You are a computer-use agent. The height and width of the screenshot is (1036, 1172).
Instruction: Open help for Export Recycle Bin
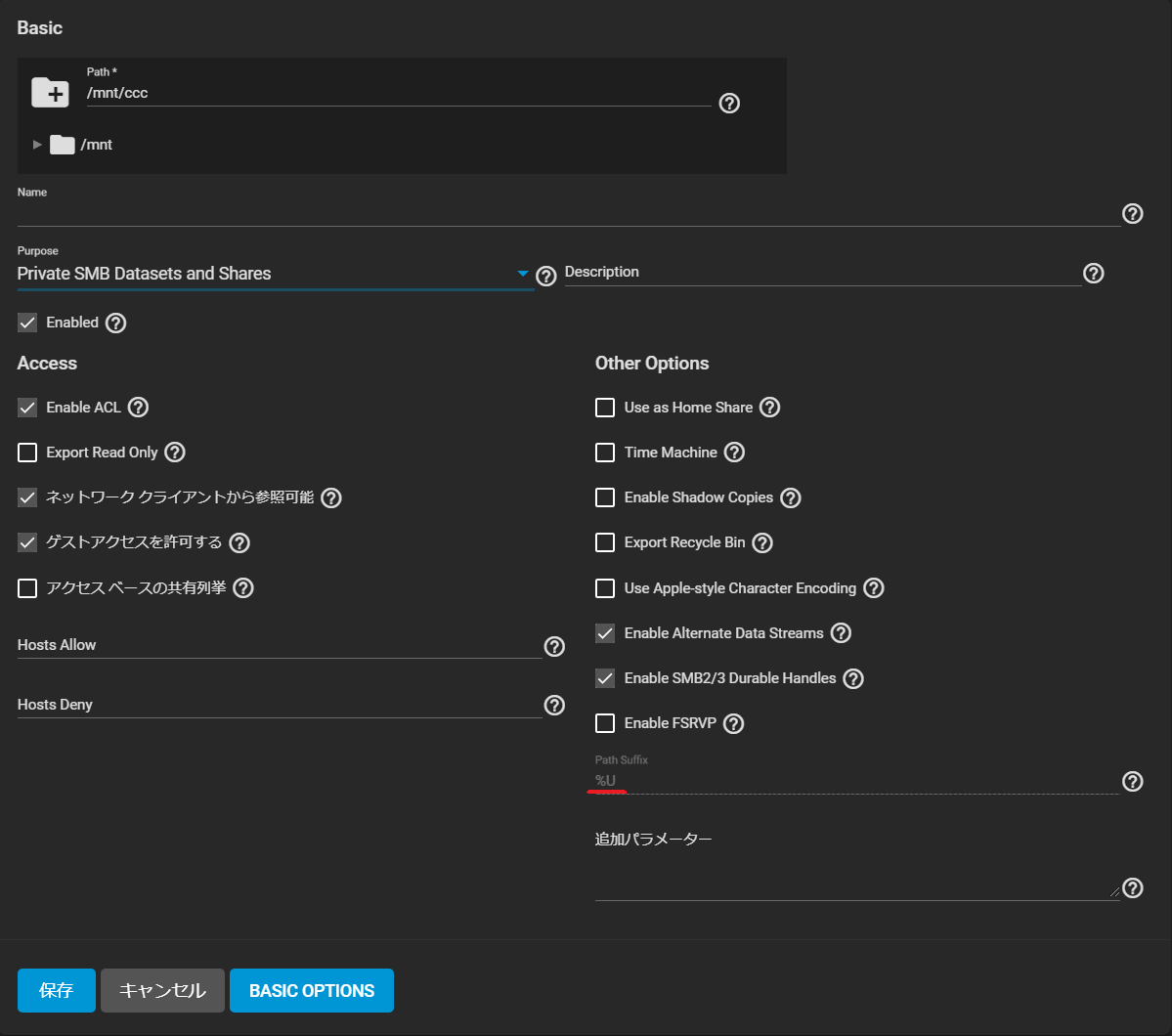(762, 542)
